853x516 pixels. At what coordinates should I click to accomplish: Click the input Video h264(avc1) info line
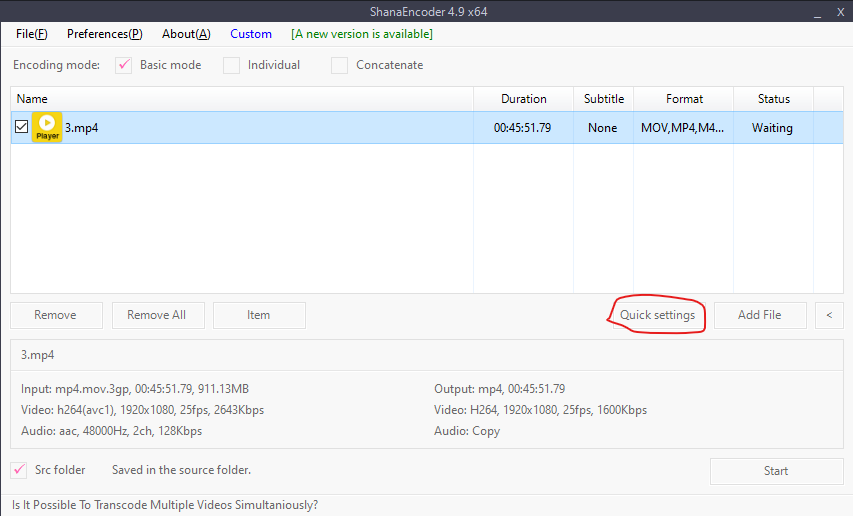[143, 410]
